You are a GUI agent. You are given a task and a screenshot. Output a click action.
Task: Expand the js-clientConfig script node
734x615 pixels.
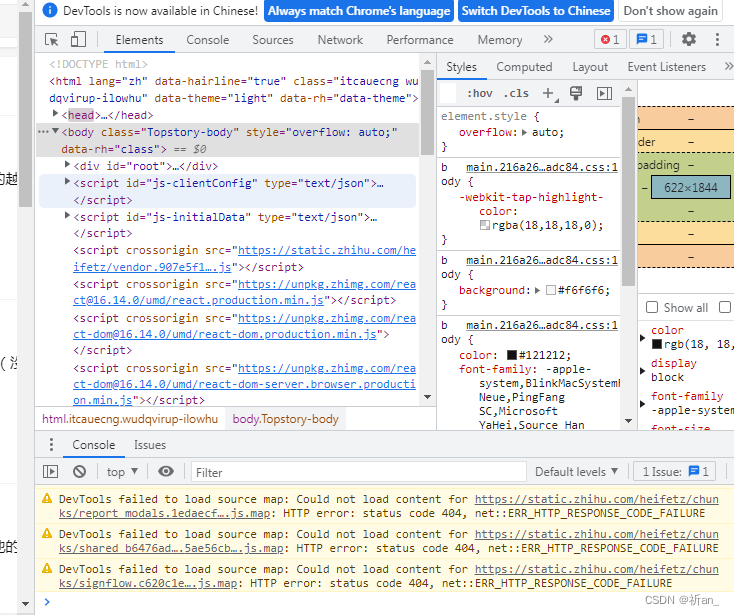[67, 182]
